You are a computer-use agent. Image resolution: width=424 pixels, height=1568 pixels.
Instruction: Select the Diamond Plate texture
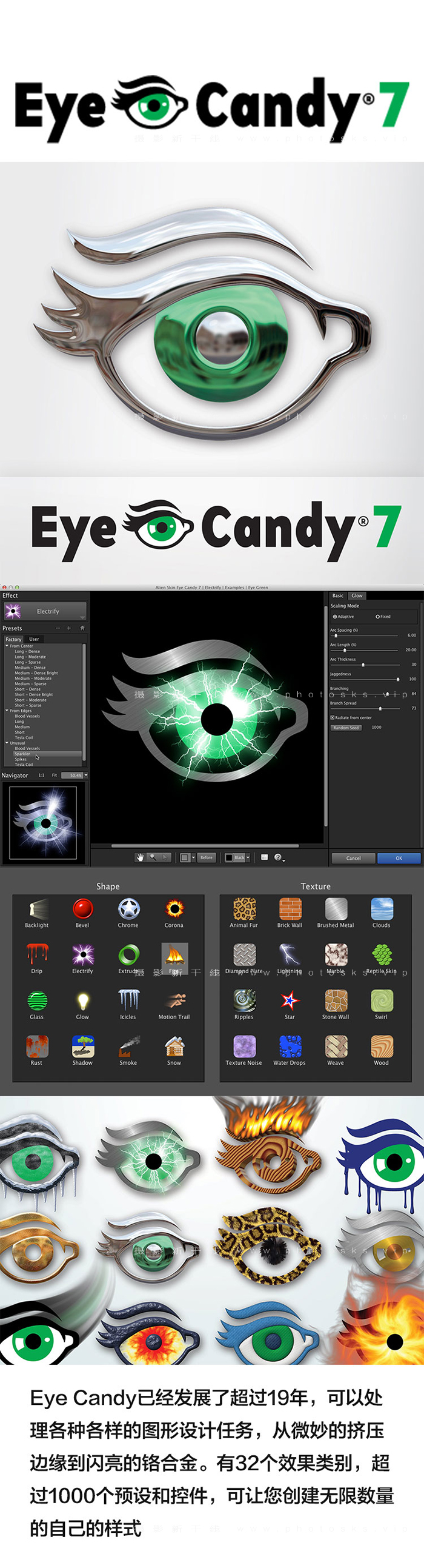coord(244,954)
